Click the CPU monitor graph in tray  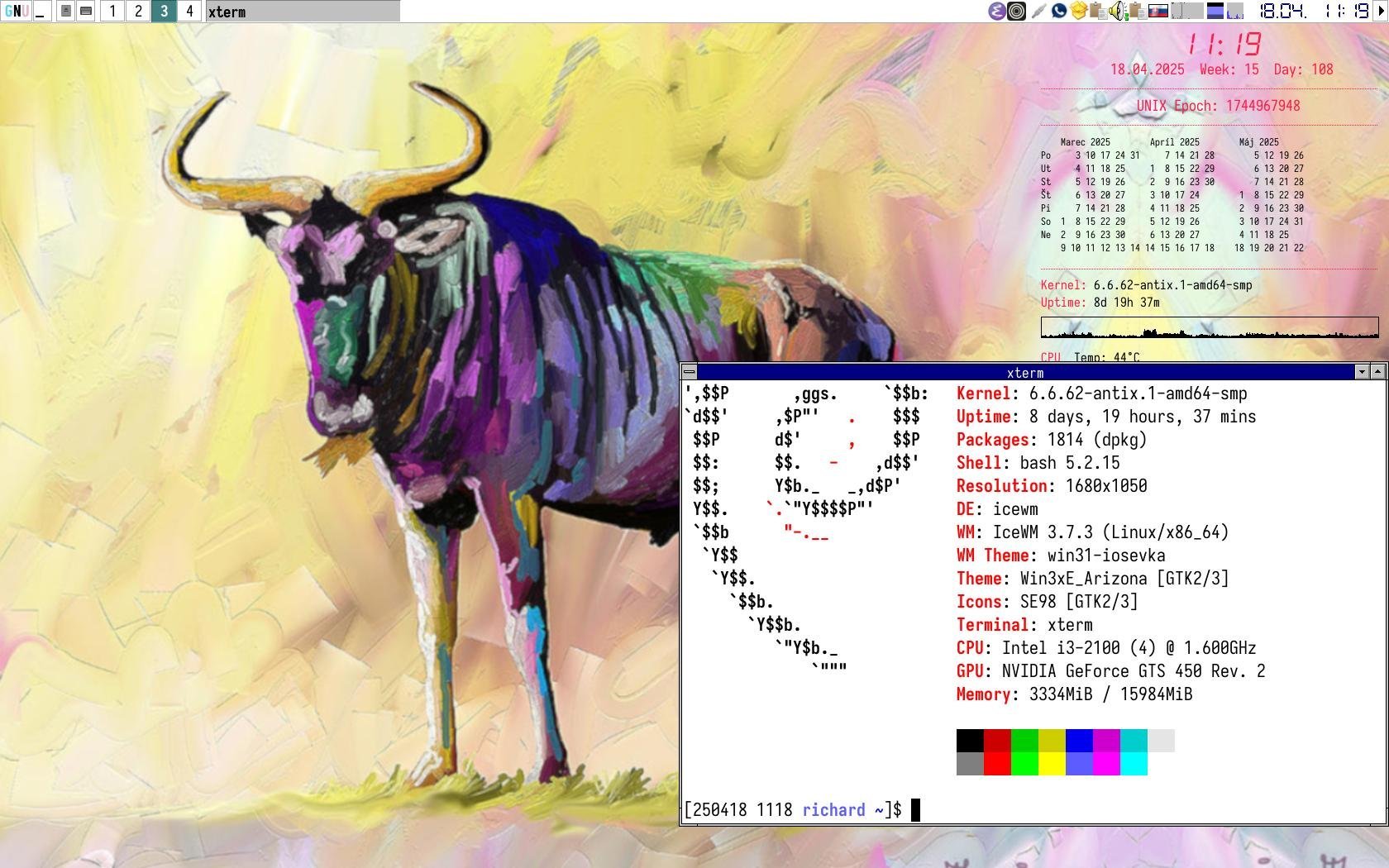(1235, 11)
